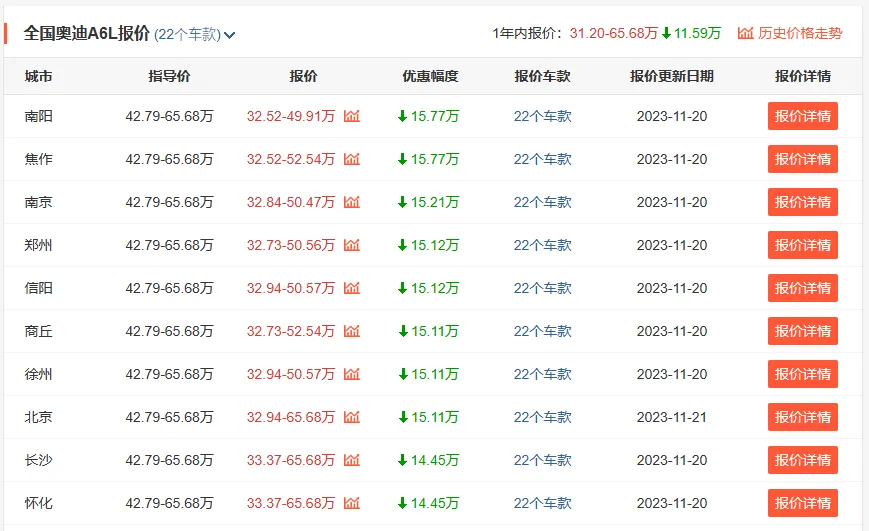Screen dimensions: 869x531
Task: Click the 11.59万 price drop value
Action: pos(697,33)
